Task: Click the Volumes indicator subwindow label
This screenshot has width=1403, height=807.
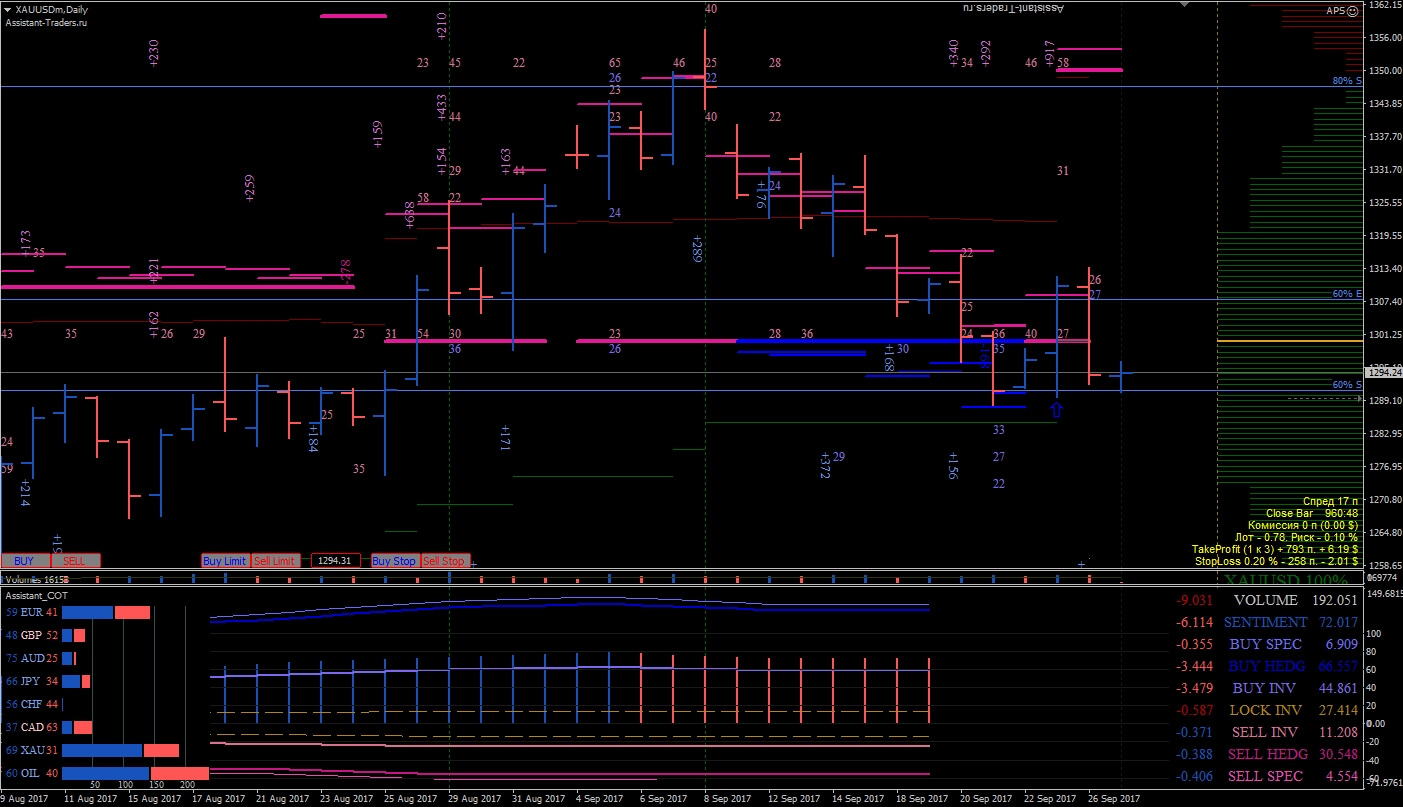Action: tap(36, 579)
